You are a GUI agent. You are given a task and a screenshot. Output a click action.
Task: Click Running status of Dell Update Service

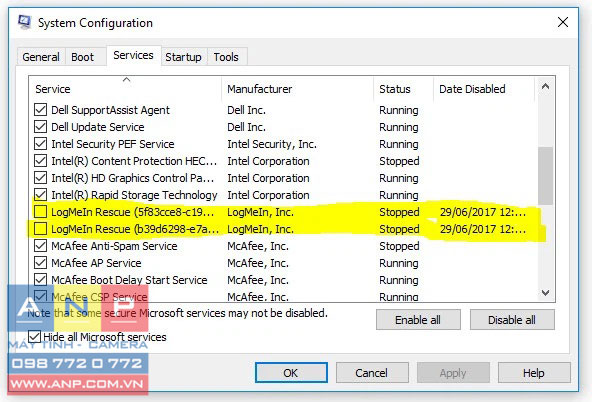point(399,127)
